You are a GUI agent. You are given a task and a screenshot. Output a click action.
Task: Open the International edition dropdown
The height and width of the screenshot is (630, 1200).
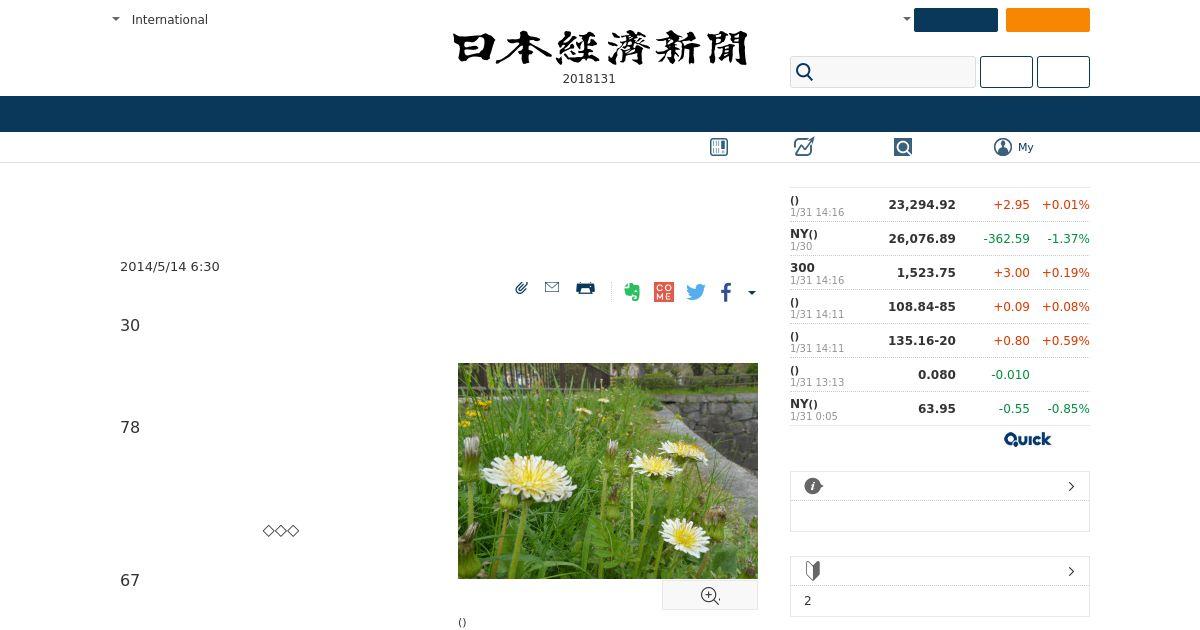pos(160,19)
